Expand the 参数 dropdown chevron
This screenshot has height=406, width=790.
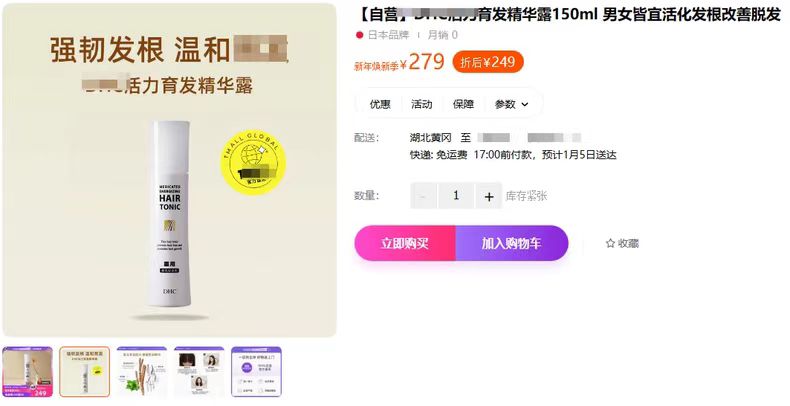[x=525, y=105]
